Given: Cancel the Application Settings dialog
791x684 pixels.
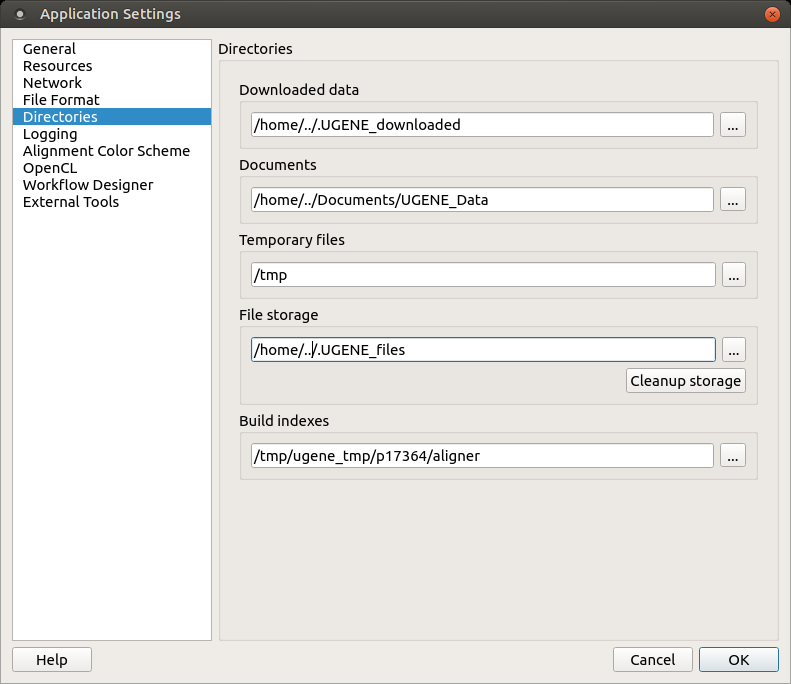Looking at the screenshot, I should [652, 660].
